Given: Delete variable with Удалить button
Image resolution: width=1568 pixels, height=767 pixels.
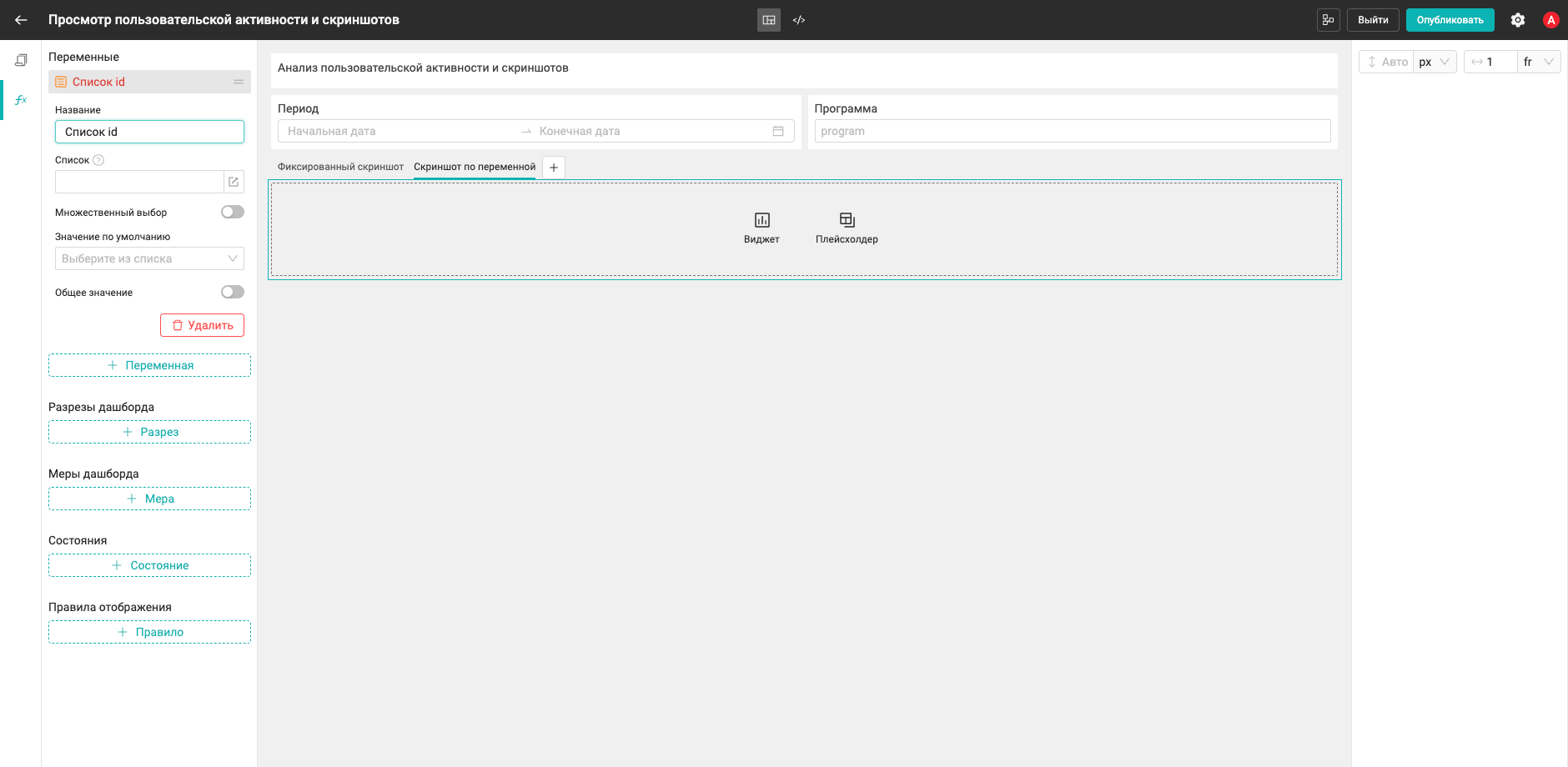Looking at the screenshot, I should click(x=202, y=325).
